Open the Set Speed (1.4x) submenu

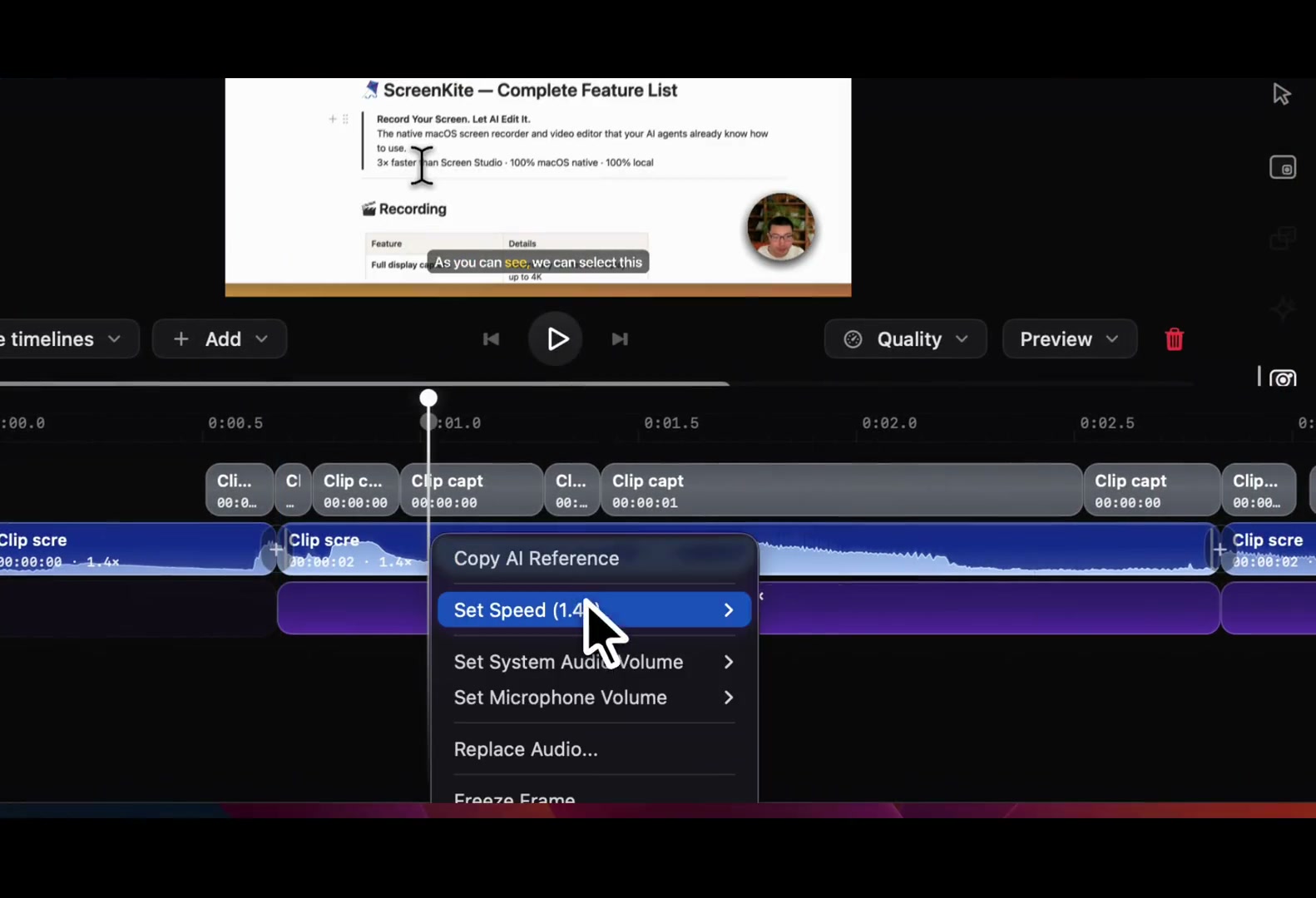(x=594, y=610)
